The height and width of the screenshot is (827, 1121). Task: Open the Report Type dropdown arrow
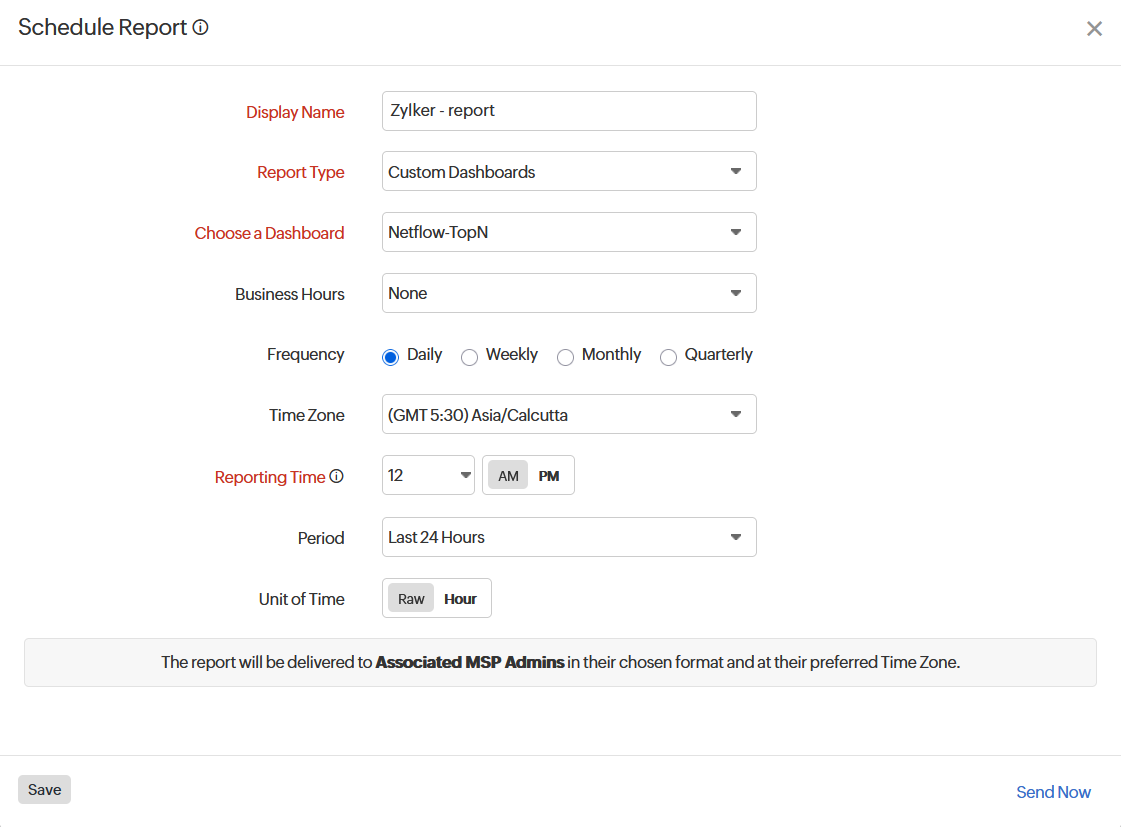(737, 171)
